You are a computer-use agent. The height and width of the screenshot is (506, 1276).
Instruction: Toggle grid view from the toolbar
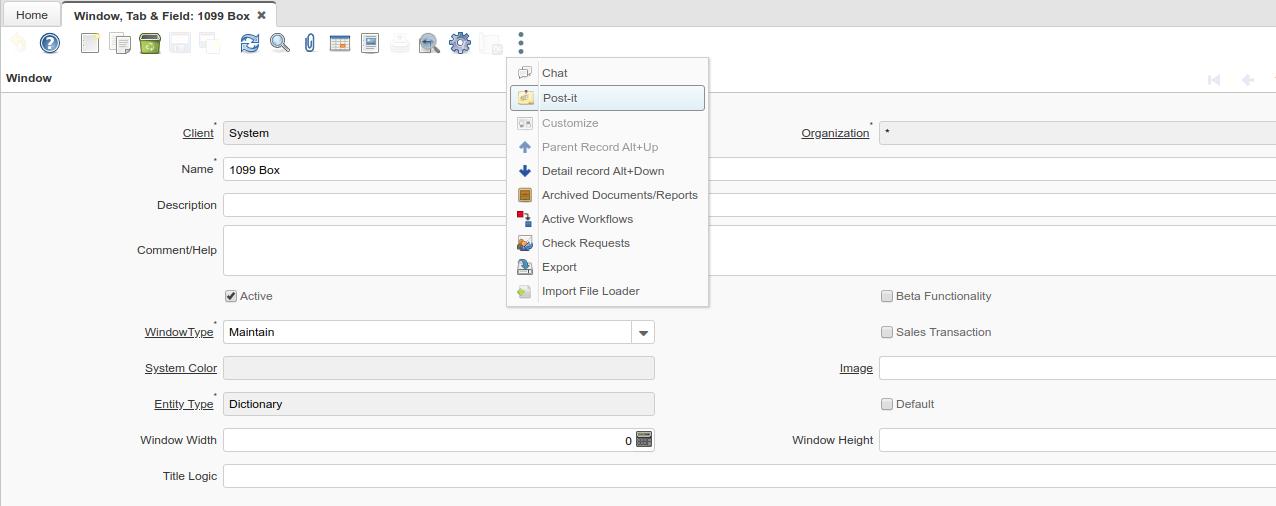(x=340, y=43)
